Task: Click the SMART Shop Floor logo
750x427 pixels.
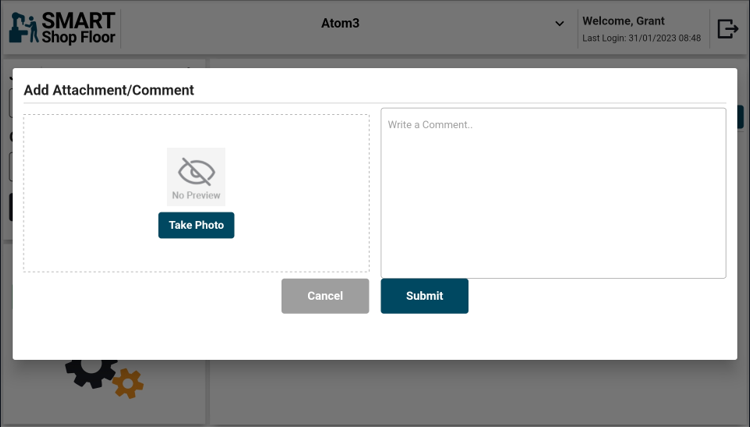Action: pyautogui.click(x=62, y=27)
